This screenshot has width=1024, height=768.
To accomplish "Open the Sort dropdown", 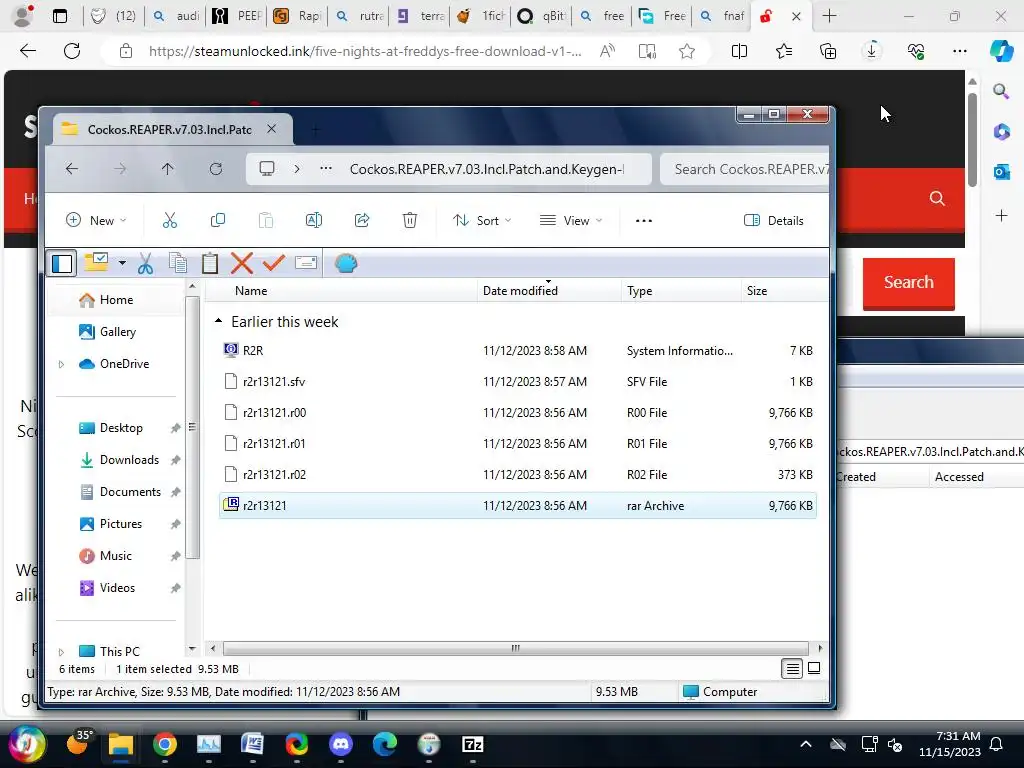I will (x=482, y=221).
